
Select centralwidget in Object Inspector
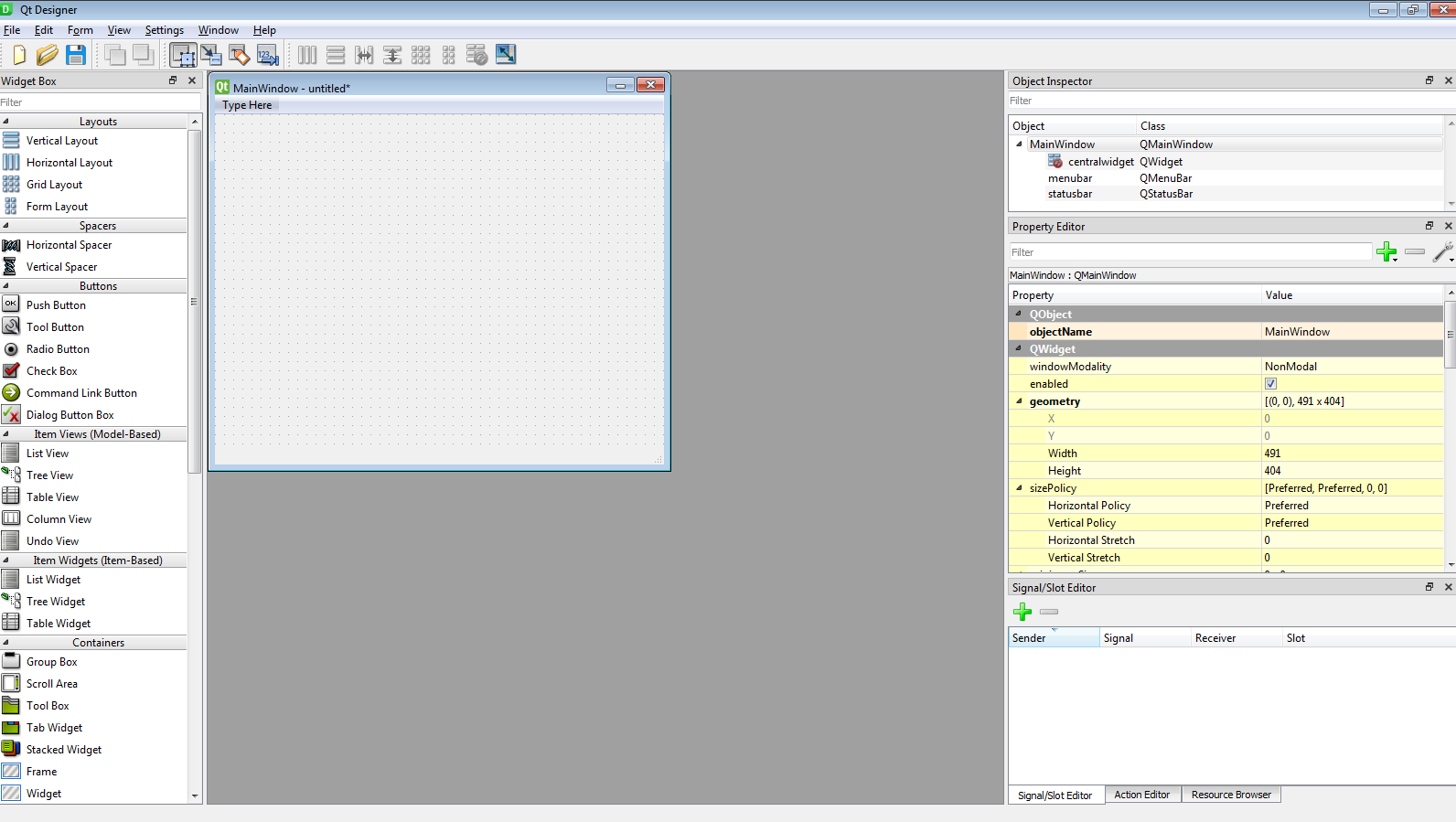click(x=1100, y=162)
